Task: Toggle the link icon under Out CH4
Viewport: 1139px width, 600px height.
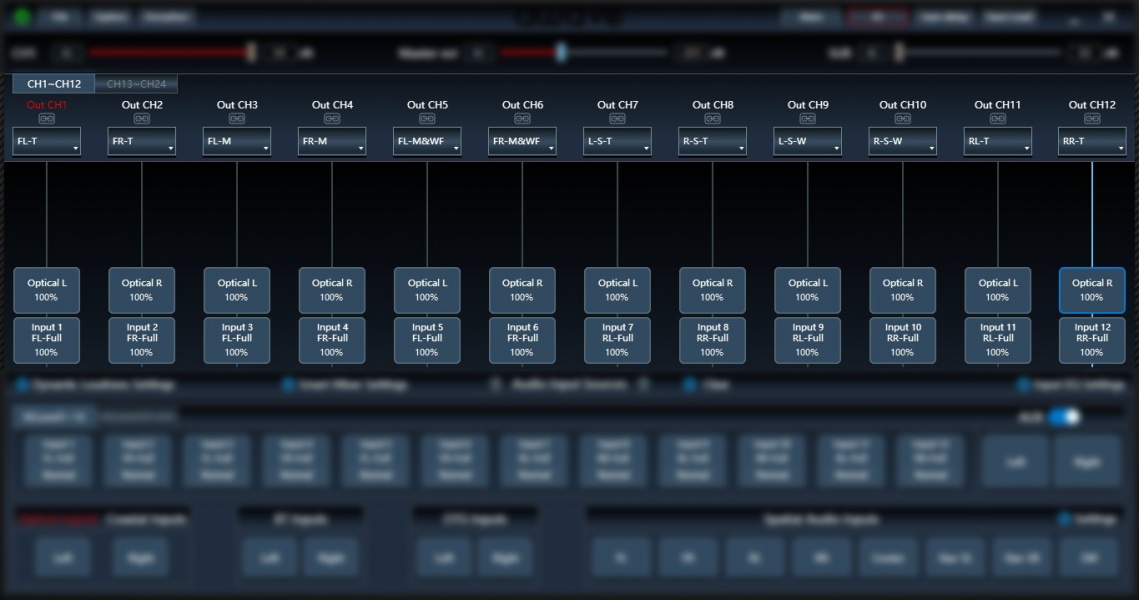Action: pos(332,118)
